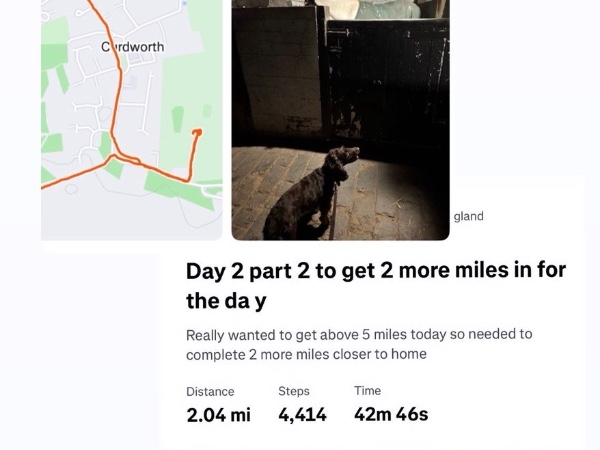This screenshot has width=600, height=450.
Task: Click the 'Really wanted to get above' description
Action: (x=359, y=344)
